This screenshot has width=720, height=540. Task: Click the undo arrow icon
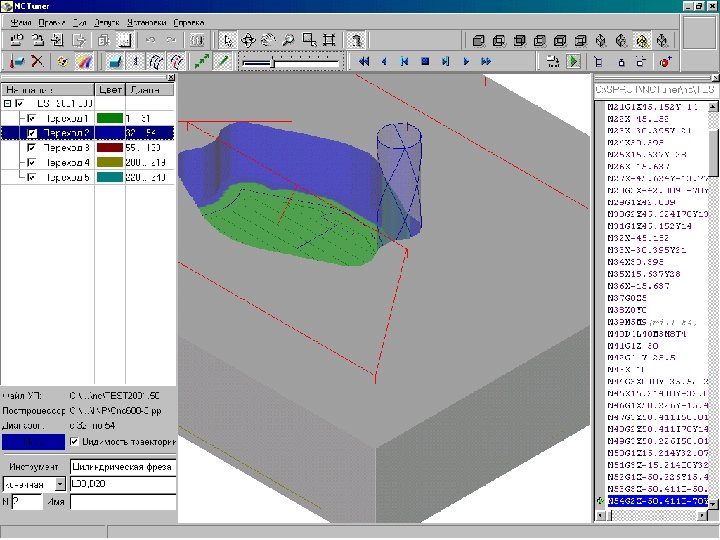click(x=151, y=41)
